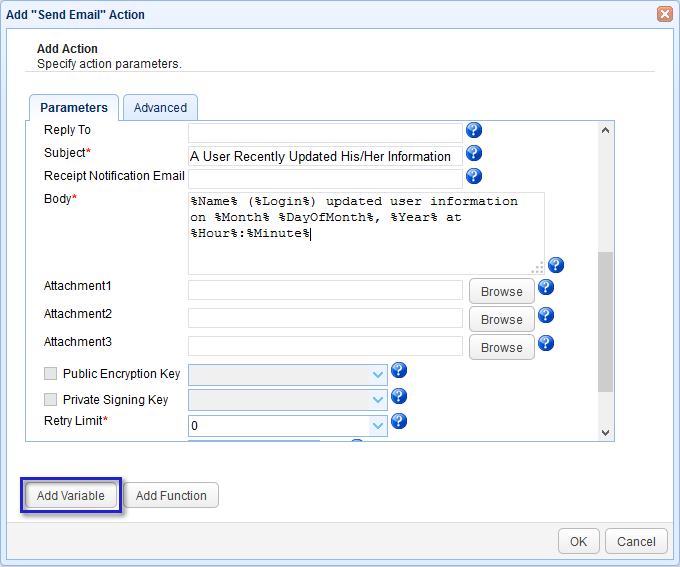
Task: Open help for the Reply To field
Action: 474,130
